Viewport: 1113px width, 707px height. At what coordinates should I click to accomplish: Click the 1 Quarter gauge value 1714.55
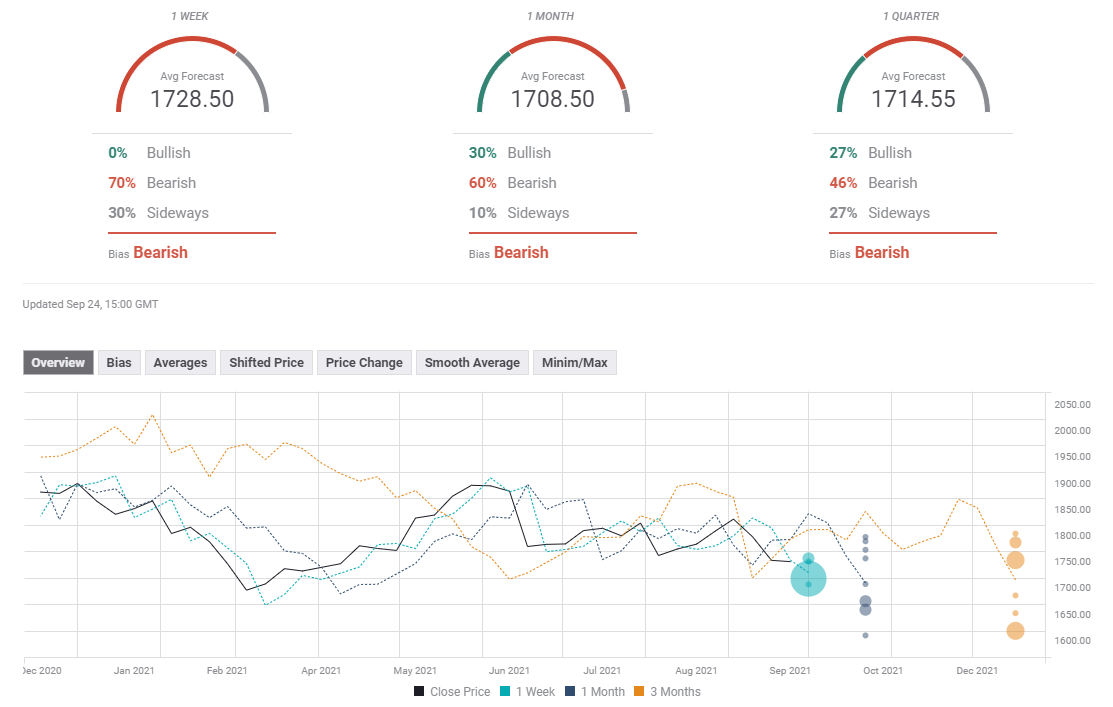tap(912, 99)
